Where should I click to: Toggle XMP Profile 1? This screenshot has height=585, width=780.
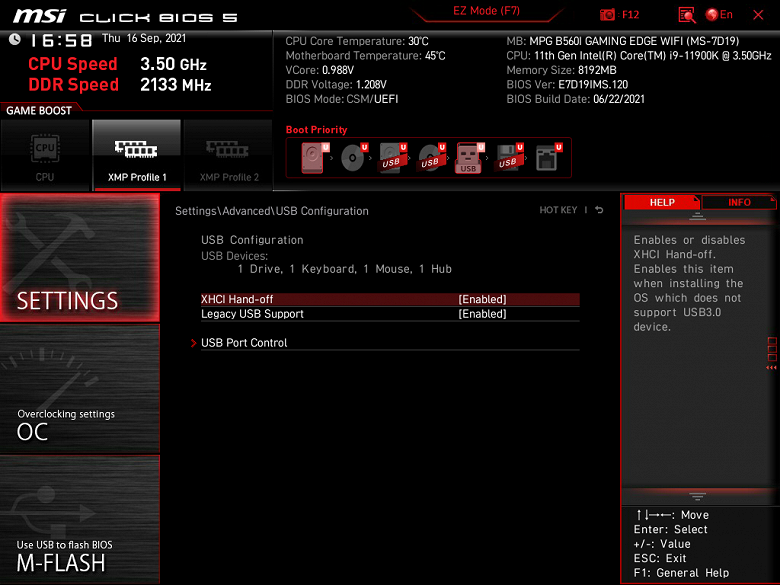137,155
